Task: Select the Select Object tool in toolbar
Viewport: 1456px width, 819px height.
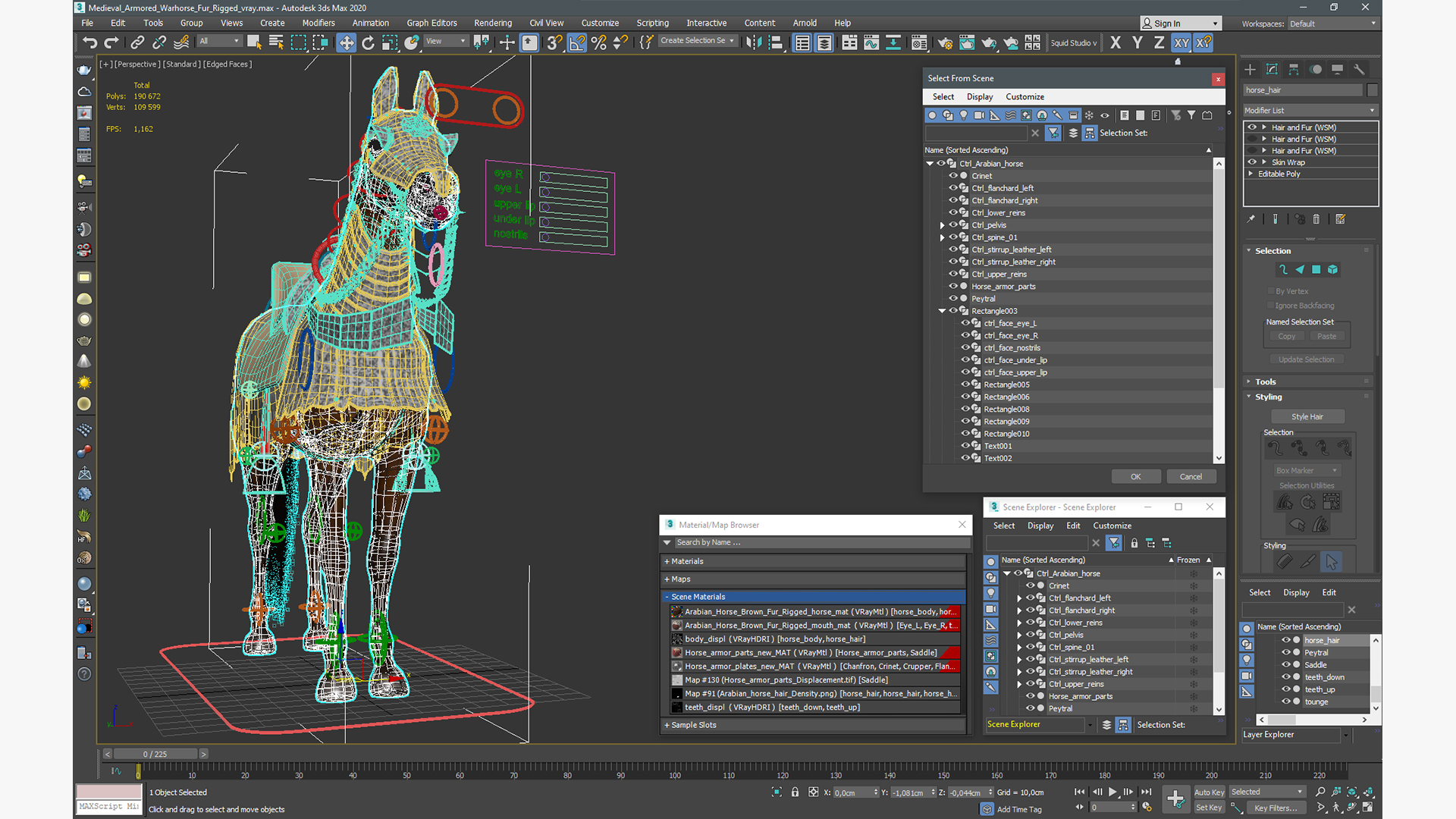Action: pyautogui.click(x=254, y=43)
